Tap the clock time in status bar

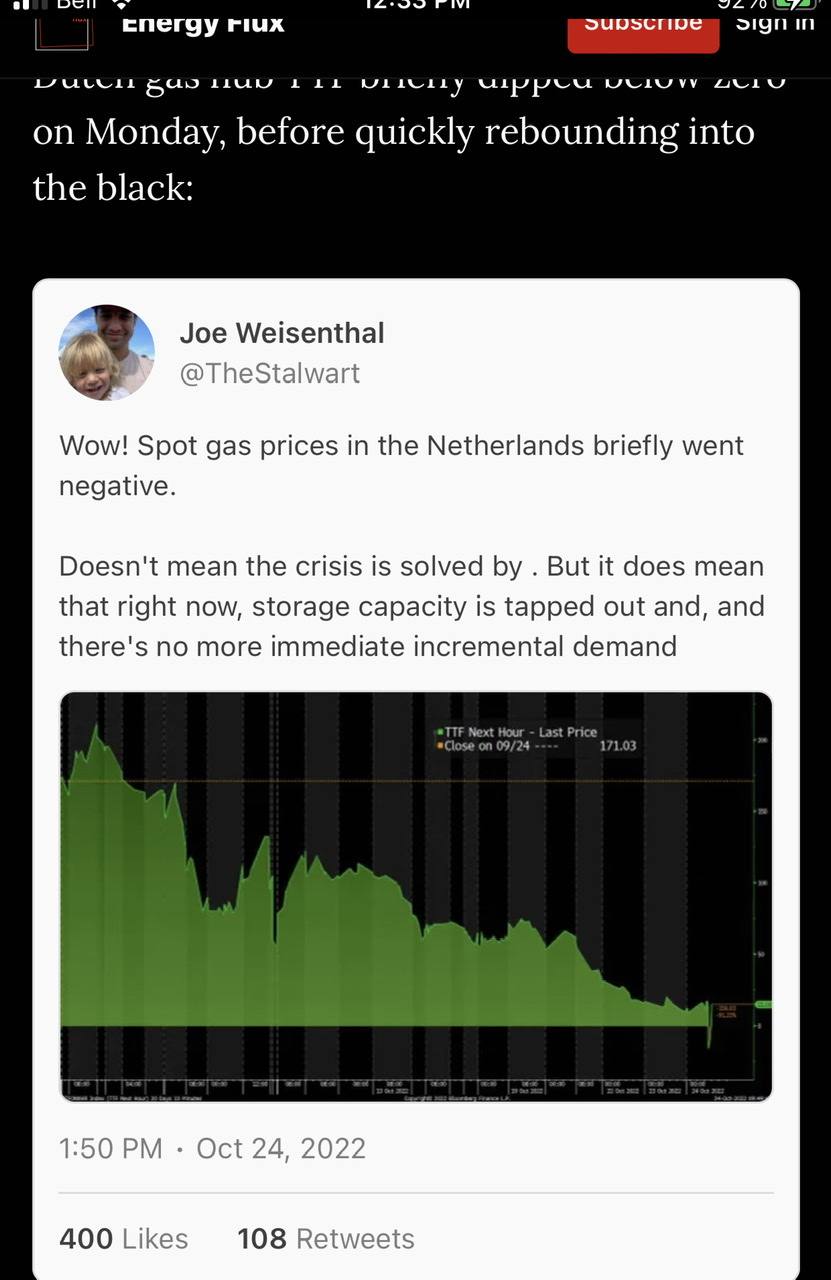(x=413, y=3)
